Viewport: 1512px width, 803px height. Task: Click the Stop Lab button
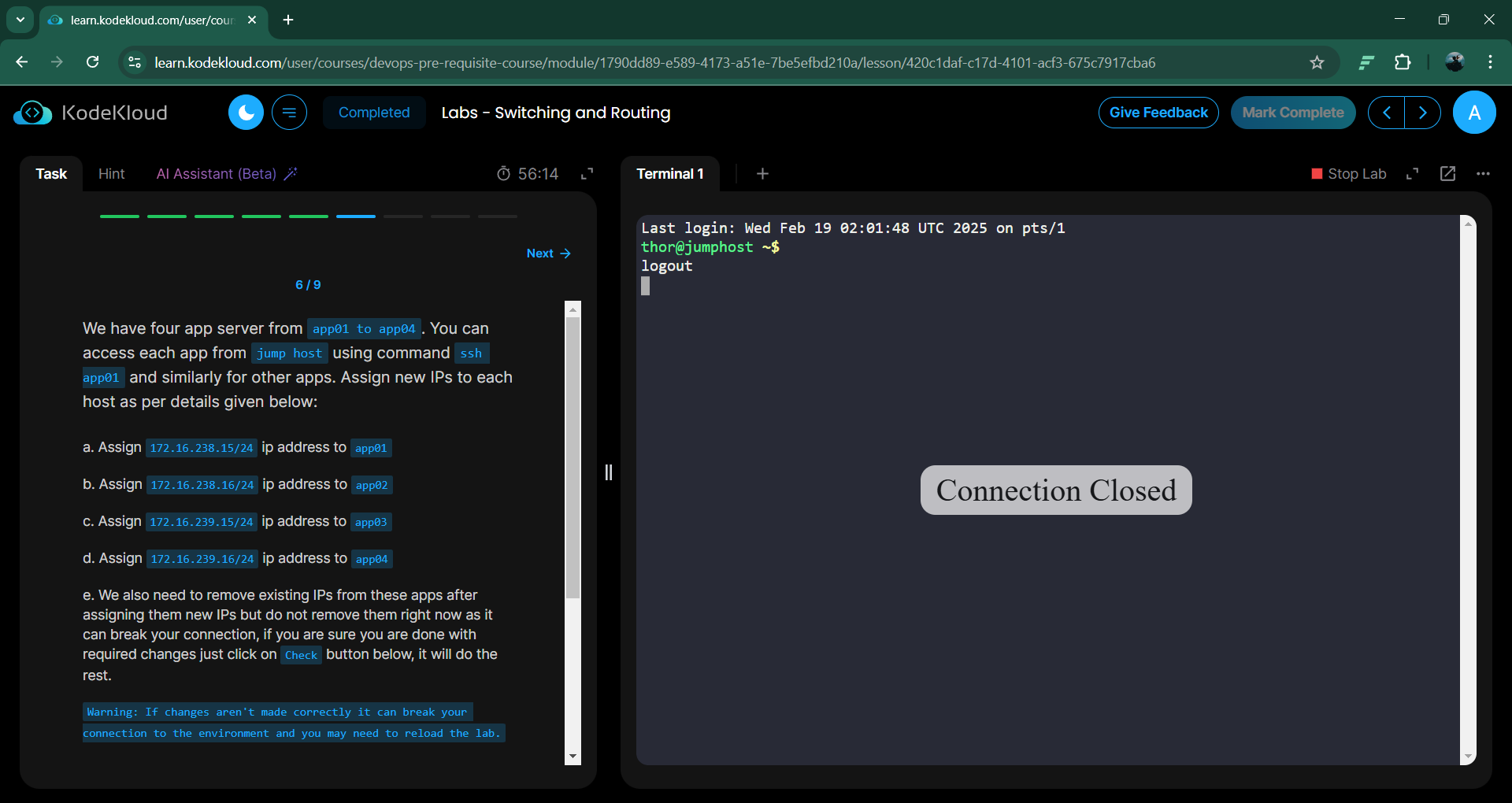tap(1348, 174)
